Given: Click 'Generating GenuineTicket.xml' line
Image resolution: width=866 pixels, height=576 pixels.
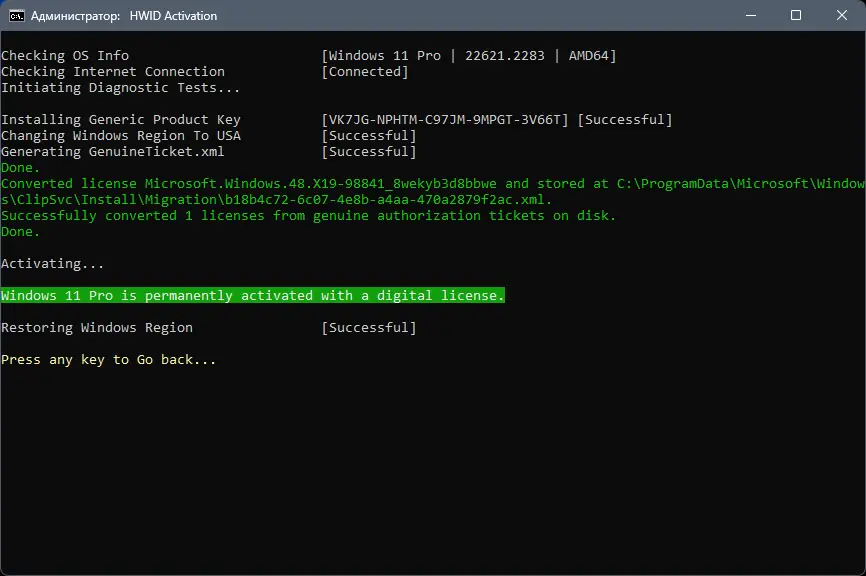Looking at the screenshot, I should click(112, 152).
